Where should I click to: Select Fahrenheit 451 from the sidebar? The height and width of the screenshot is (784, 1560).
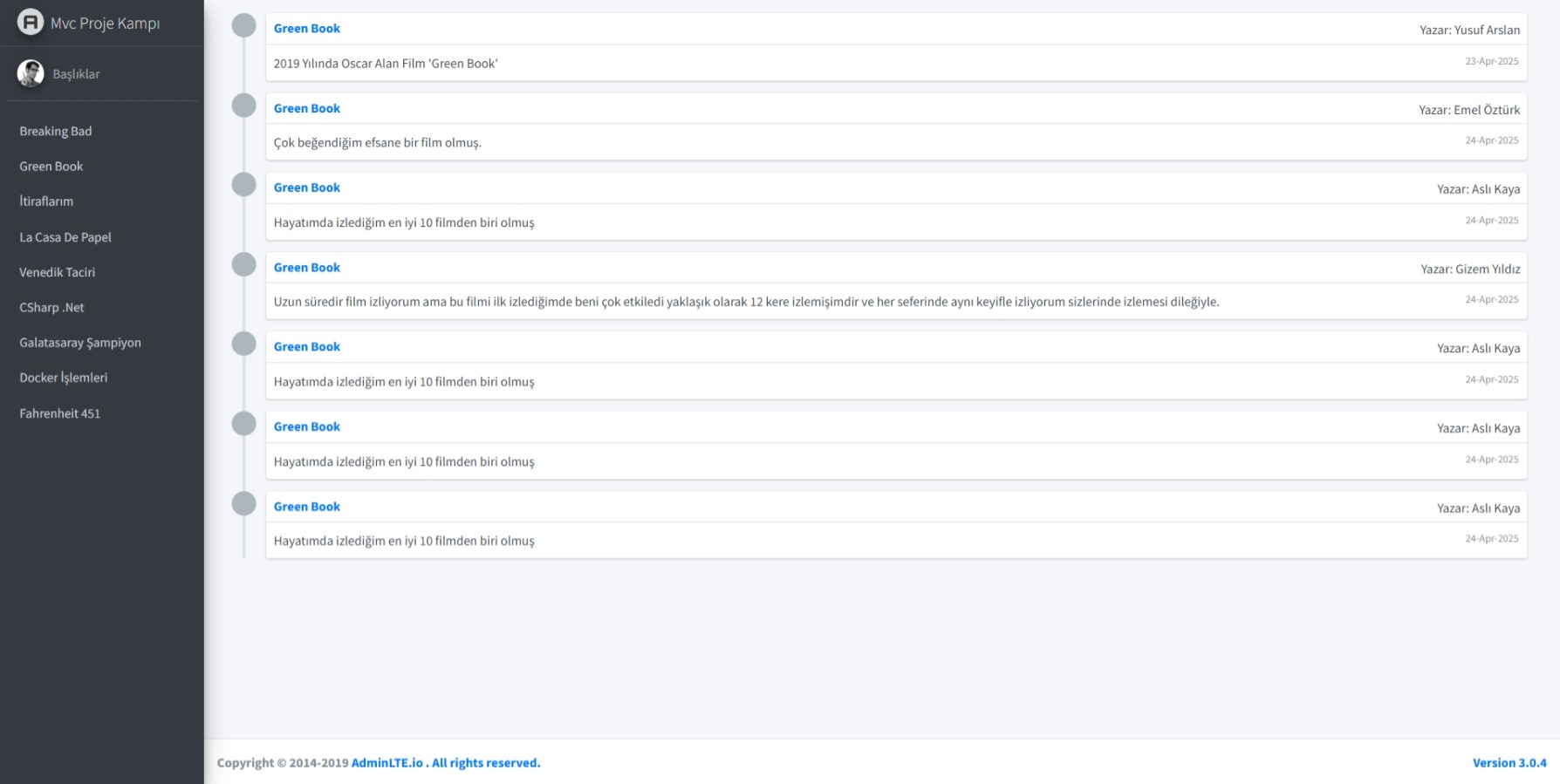[x=60, y=413]
